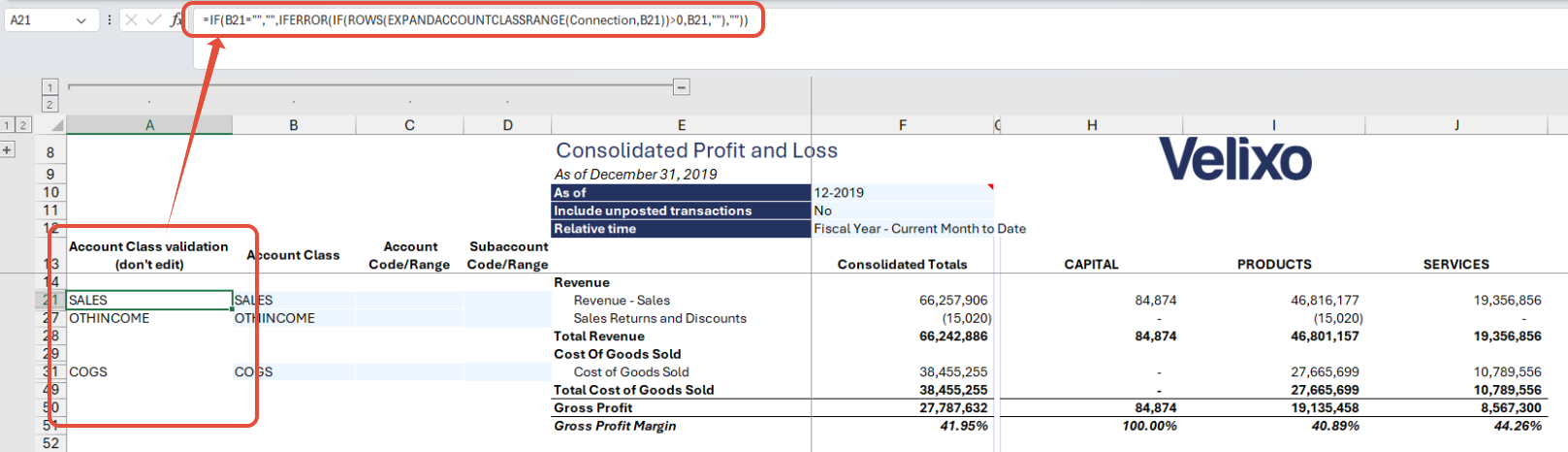Viewport: 1568px width, 452px height.
Task: Select row outline level 2 button
Action: point(24,125)
